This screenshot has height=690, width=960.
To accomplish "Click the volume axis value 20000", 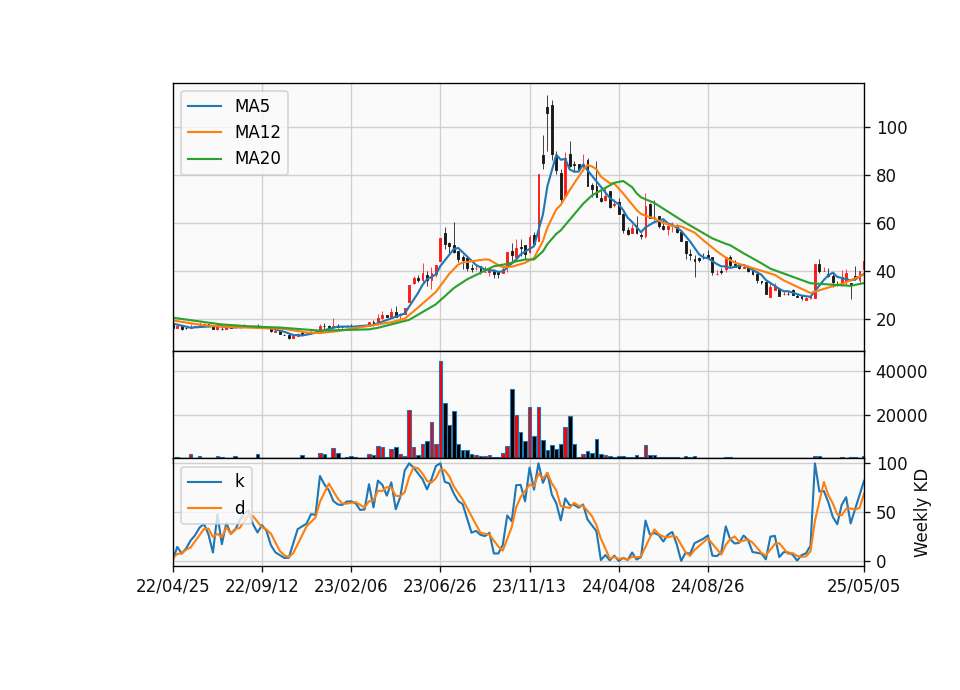I will pos(902,416).
